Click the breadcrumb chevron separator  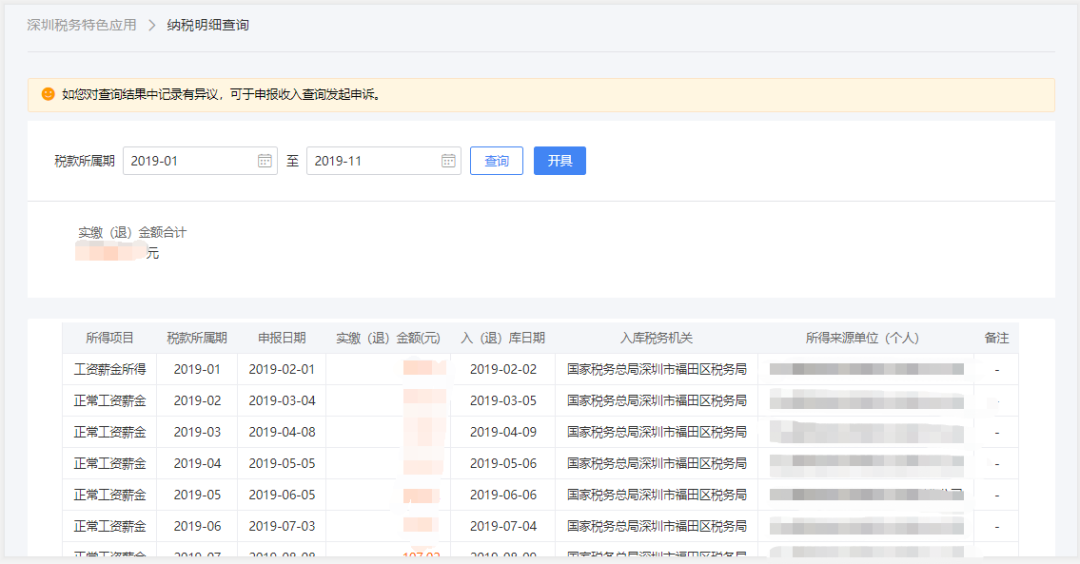(x=152, y=25)
